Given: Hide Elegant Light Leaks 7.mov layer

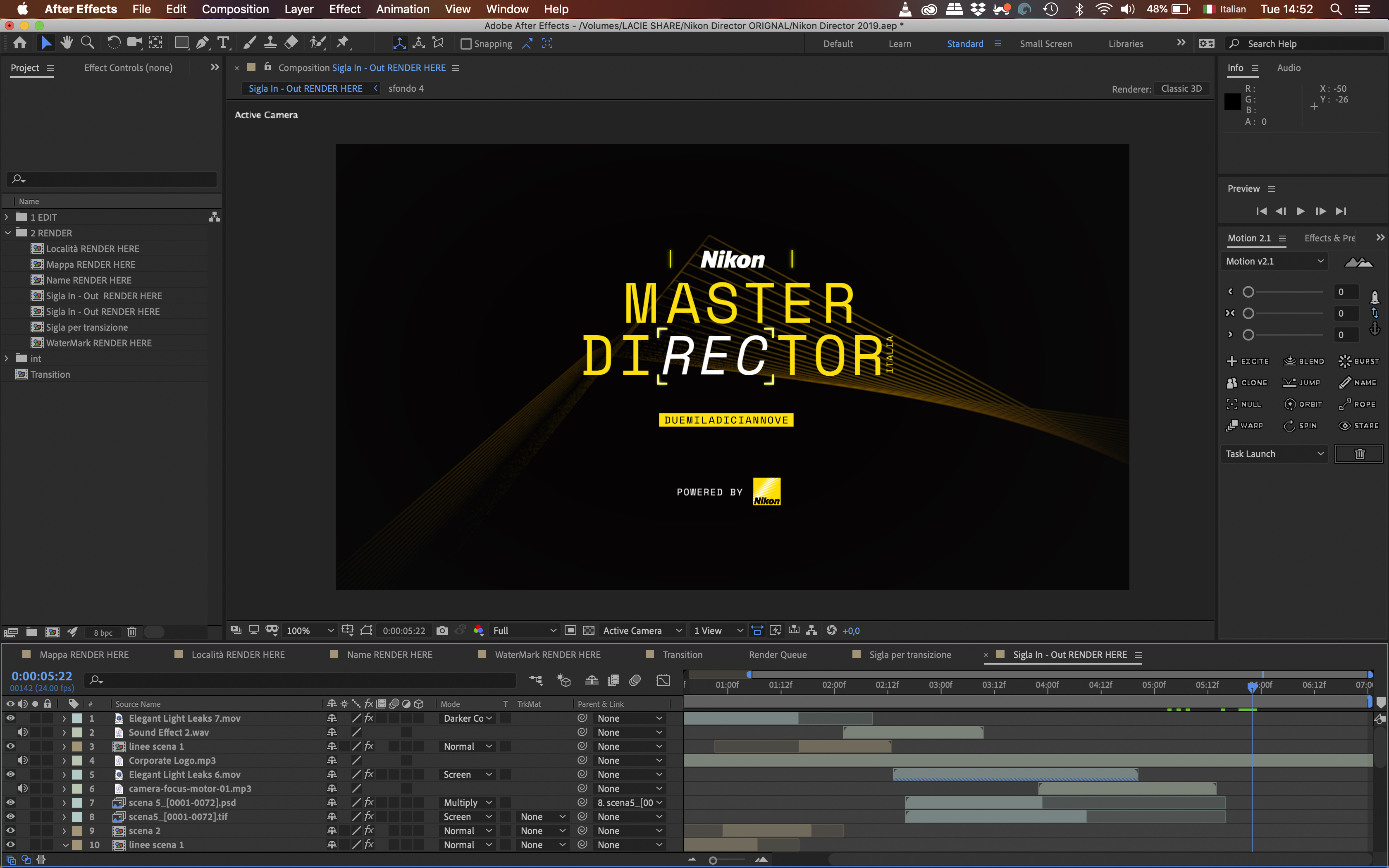Looking at the screenshot, I should (x=10, y=718).
